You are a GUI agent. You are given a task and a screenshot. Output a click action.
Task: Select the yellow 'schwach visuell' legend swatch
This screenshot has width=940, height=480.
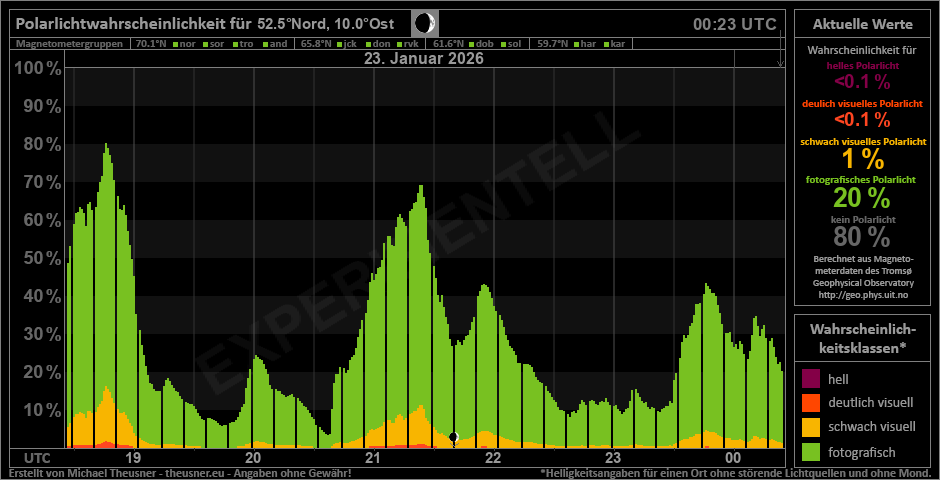811,427
